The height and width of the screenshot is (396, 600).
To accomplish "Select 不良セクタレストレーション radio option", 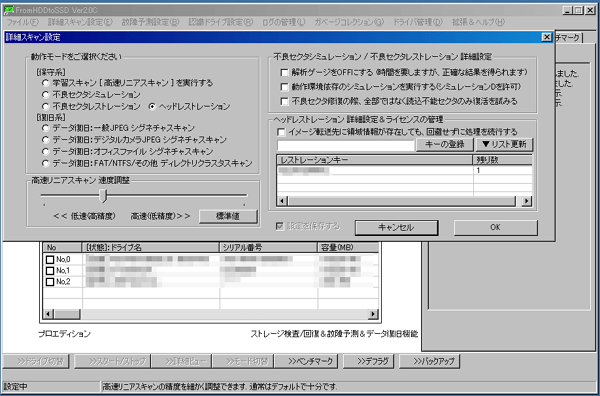I will 46,106.
